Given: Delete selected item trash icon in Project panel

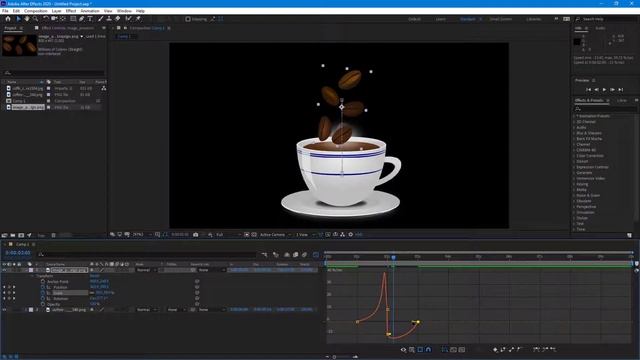Looking at the screenshot, I should pos(53,236).
